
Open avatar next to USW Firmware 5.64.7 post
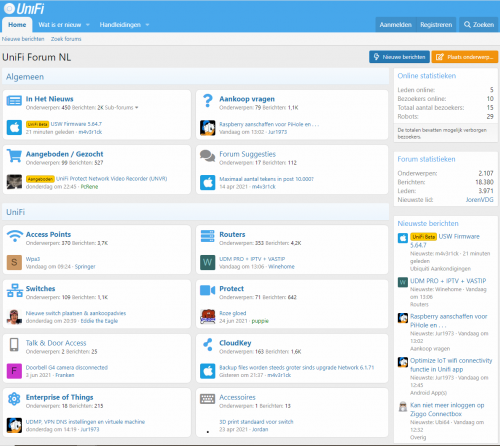coord(14,127)
